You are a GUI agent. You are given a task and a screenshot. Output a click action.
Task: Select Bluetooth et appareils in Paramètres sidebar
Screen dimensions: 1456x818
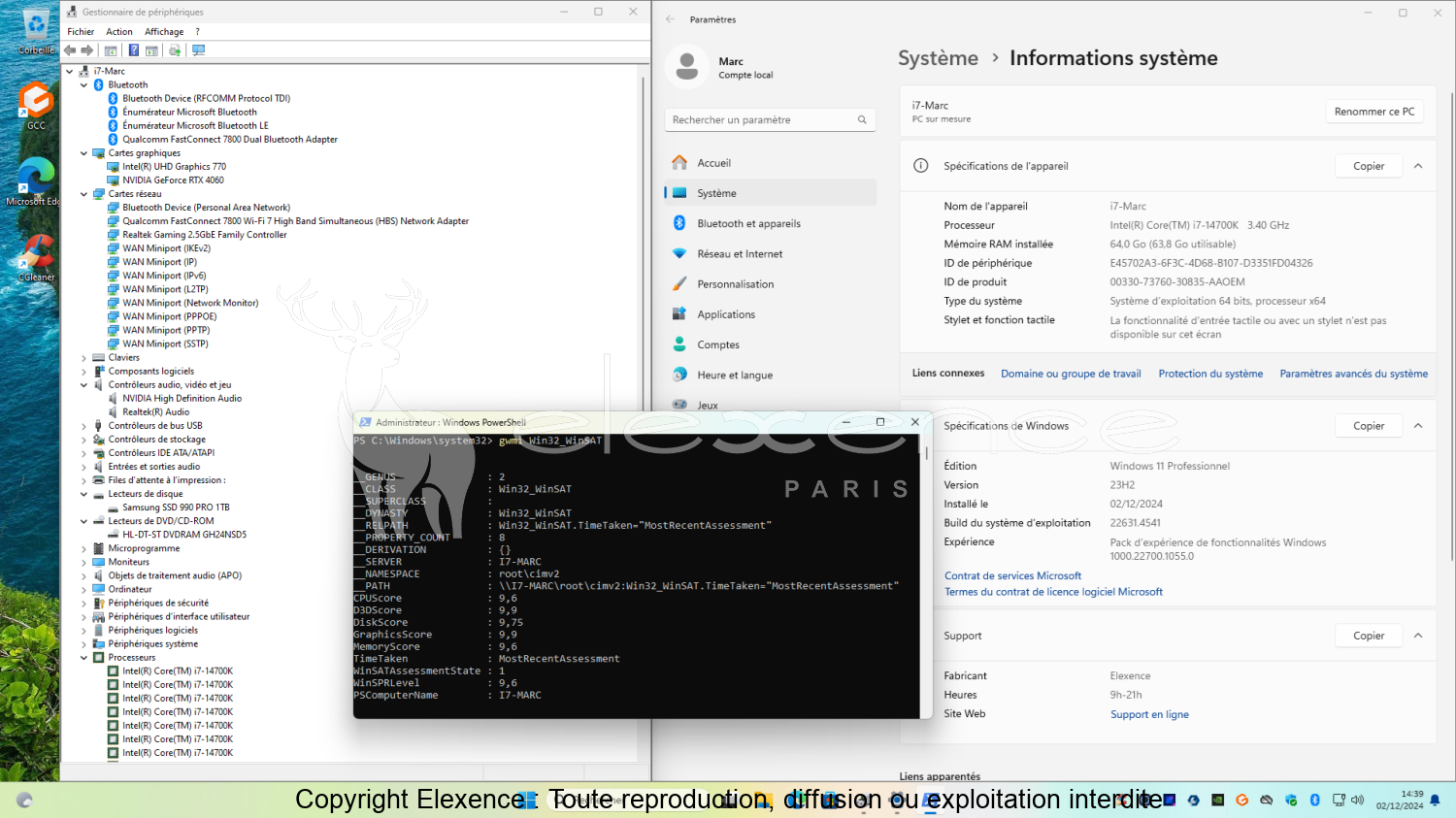point(770,223)
